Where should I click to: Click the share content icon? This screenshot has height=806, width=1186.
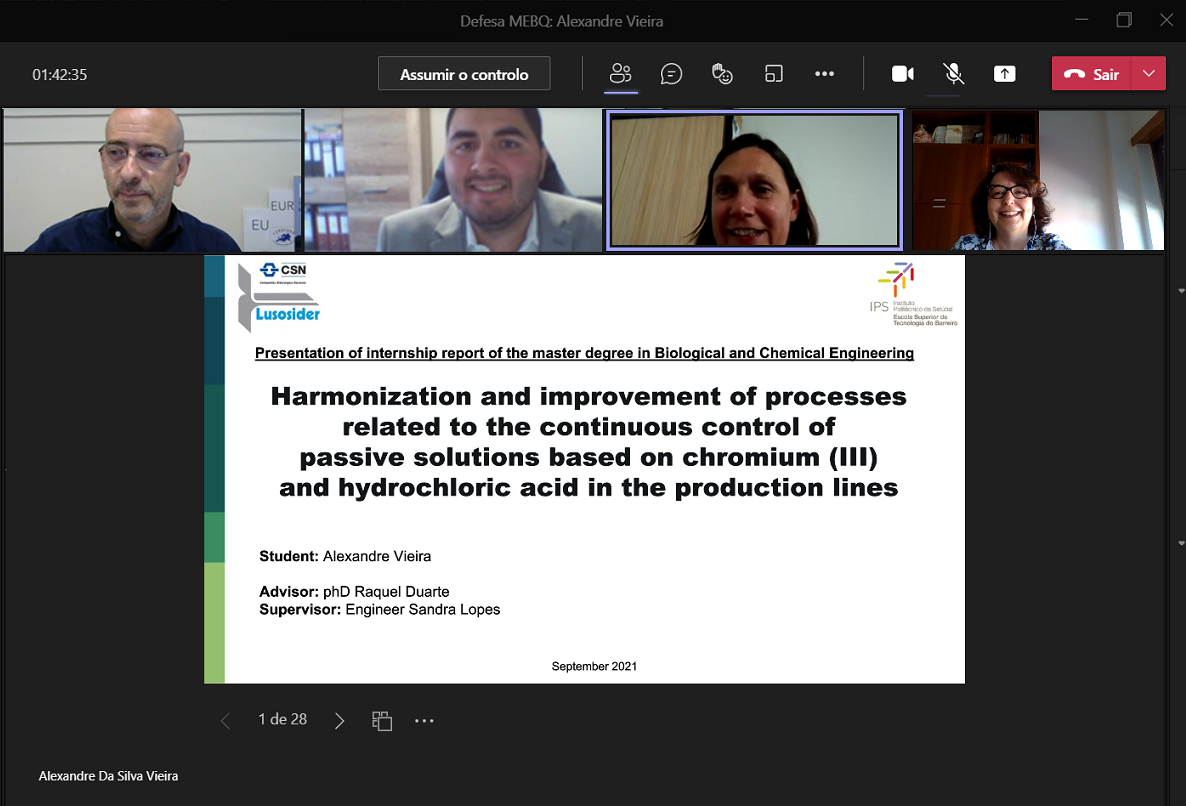[1004, 74]
